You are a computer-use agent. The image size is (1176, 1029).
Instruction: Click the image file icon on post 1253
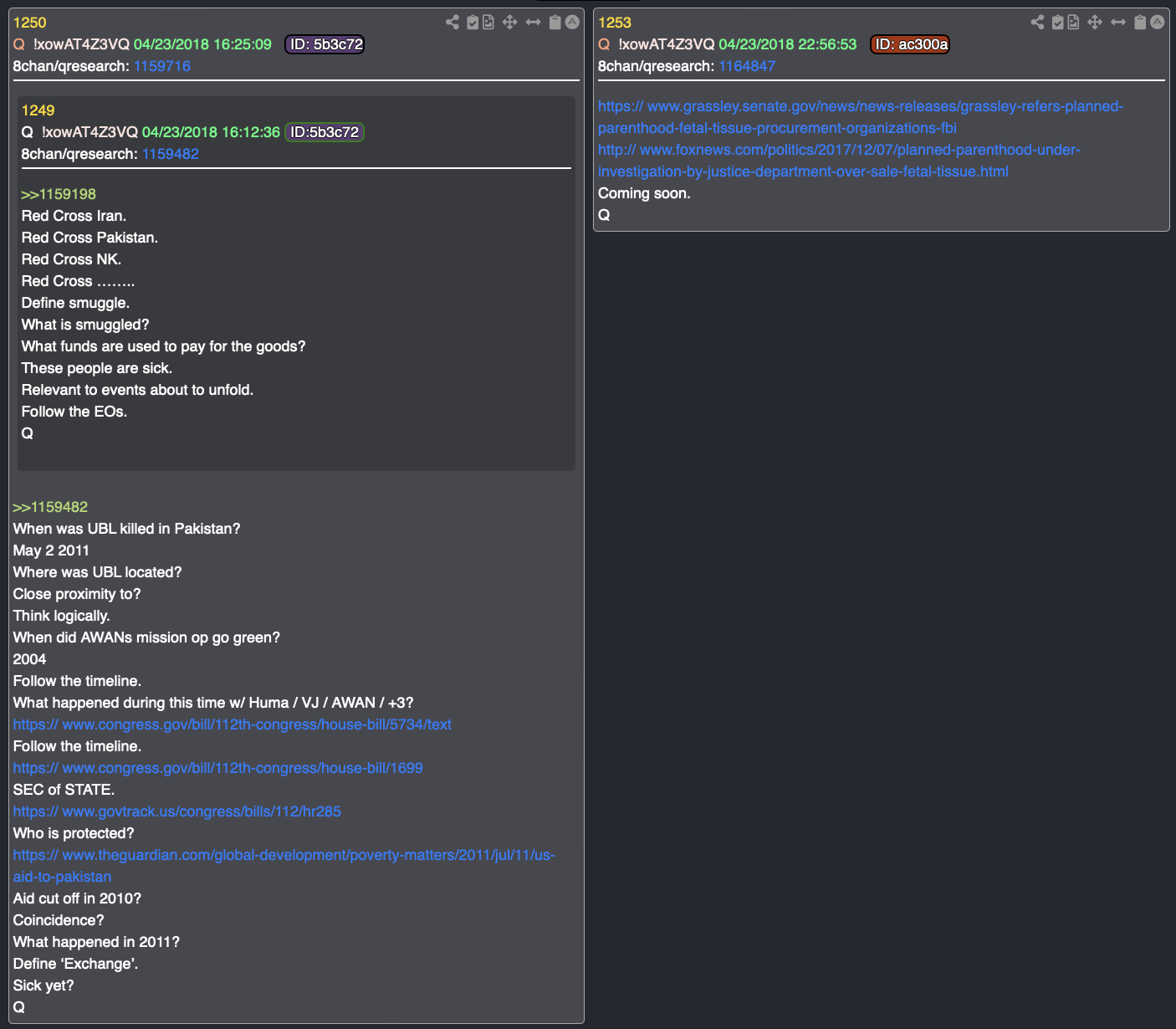click(x=1073, y=23)
